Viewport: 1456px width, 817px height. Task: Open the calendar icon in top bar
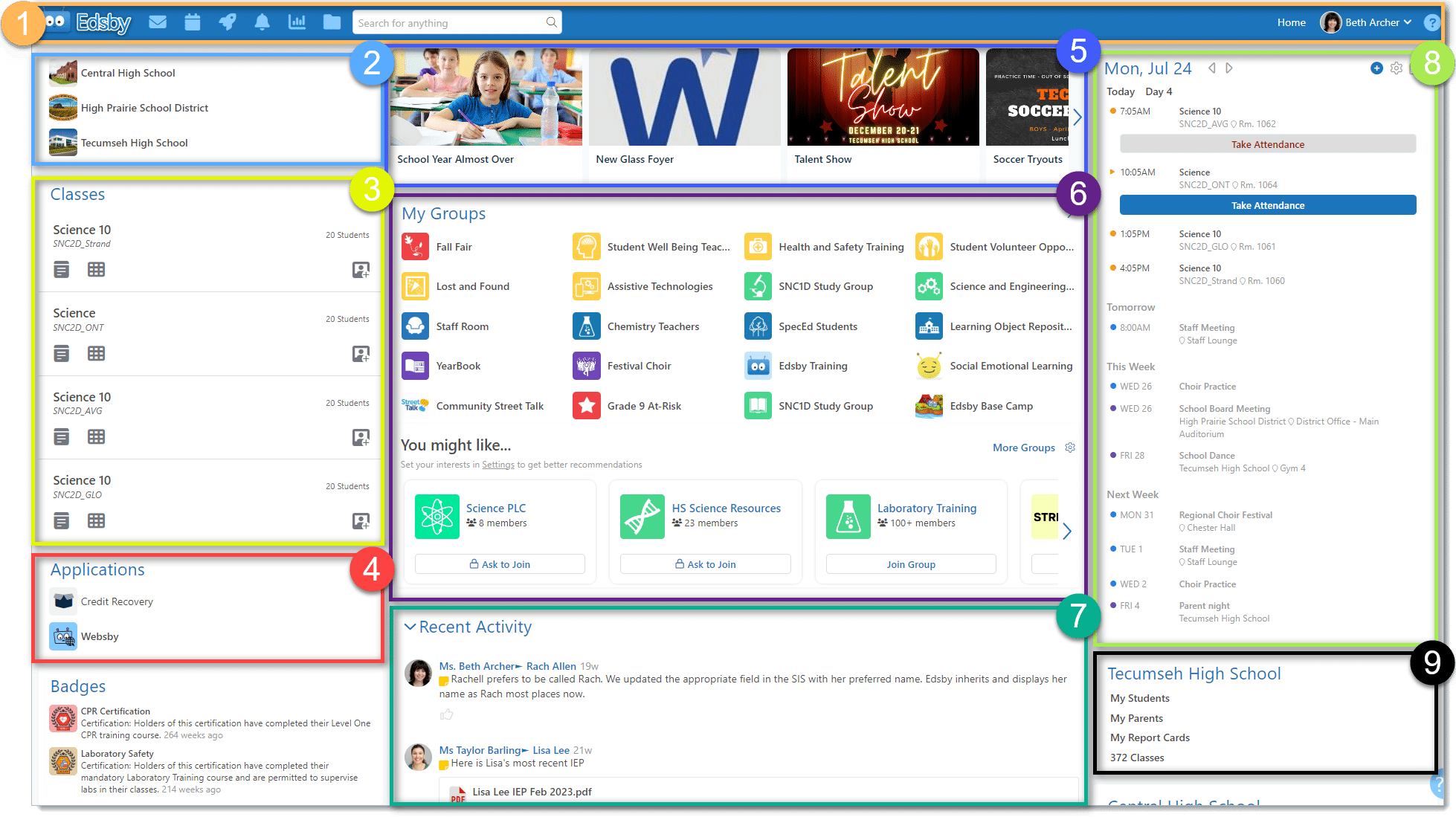193,22
